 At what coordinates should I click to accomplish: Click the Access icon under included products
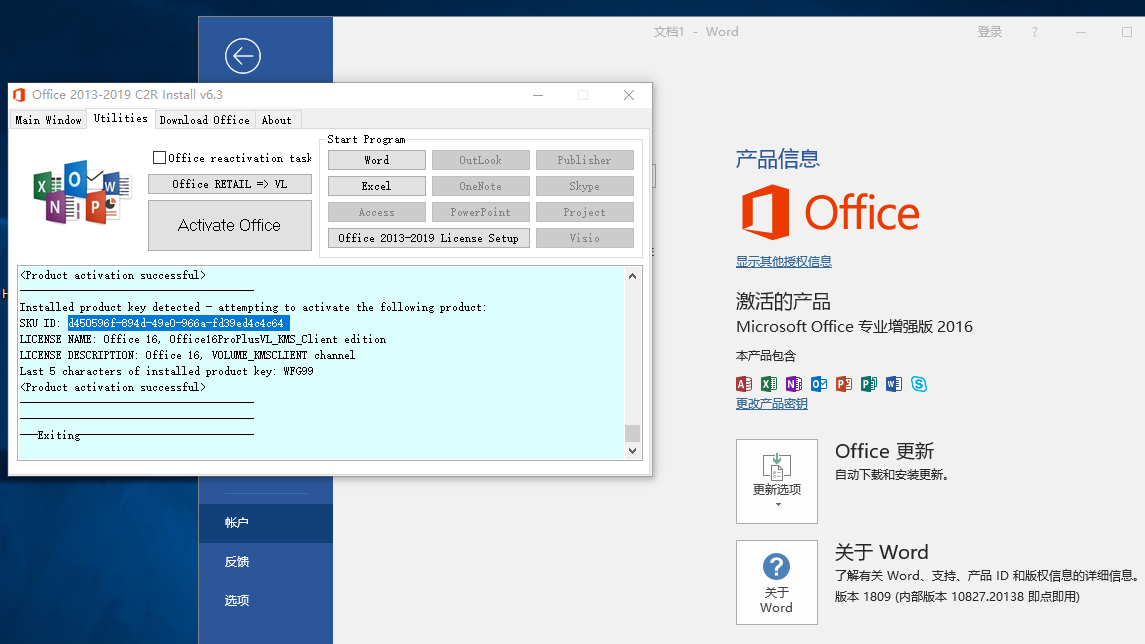744,384
